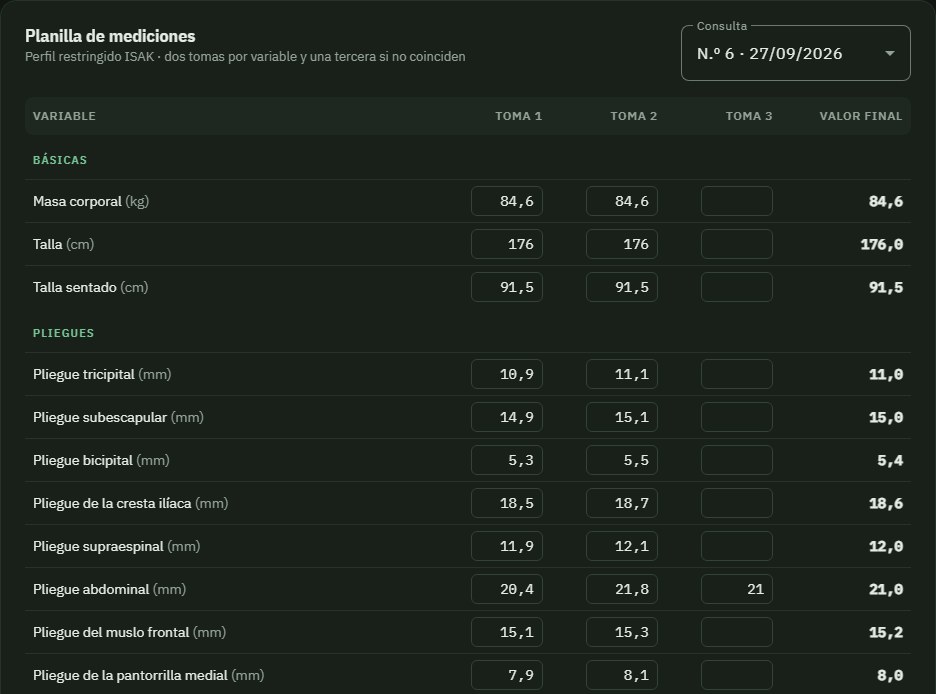Focus muslo frontal Toma 2 field
The image size is (936, 694).
[622, 632]
